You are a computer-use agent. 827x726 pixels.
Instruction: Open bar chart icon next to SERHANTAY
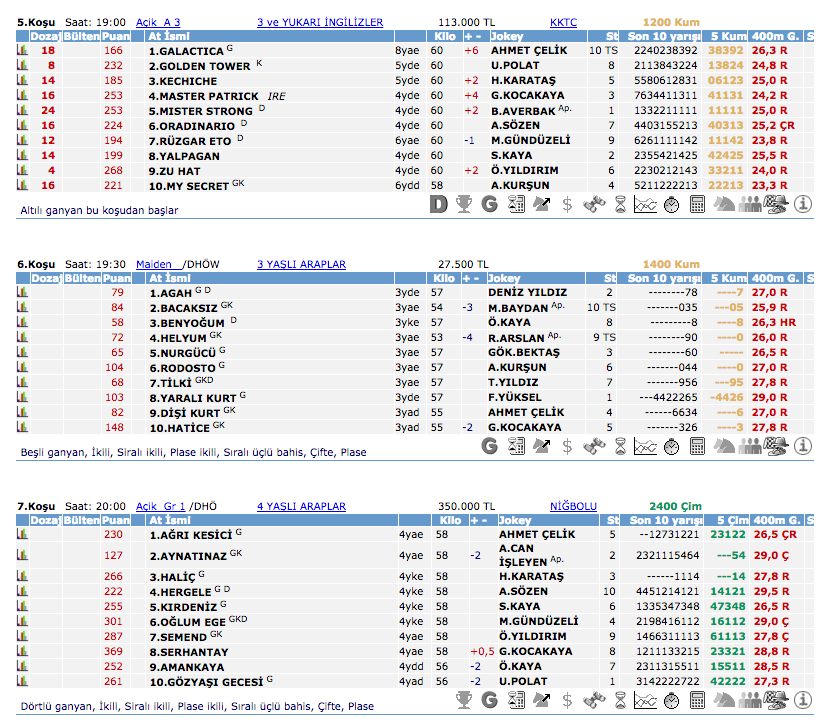(x=22, y=651)
